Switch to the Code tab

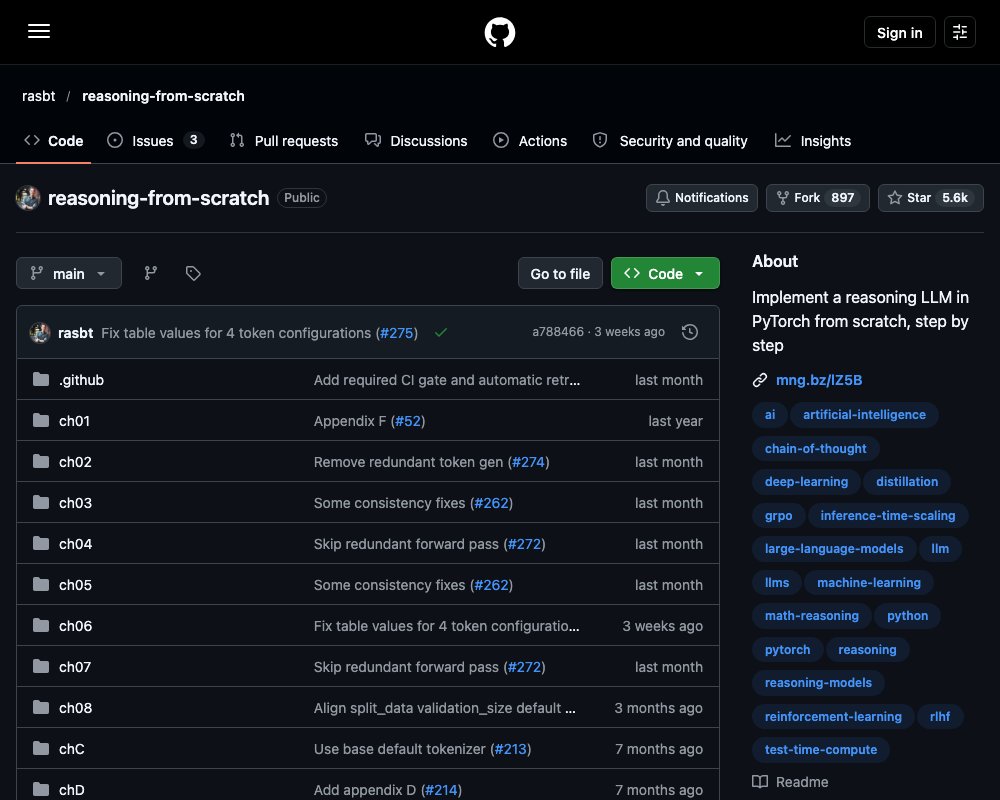[x=54, y=141]
